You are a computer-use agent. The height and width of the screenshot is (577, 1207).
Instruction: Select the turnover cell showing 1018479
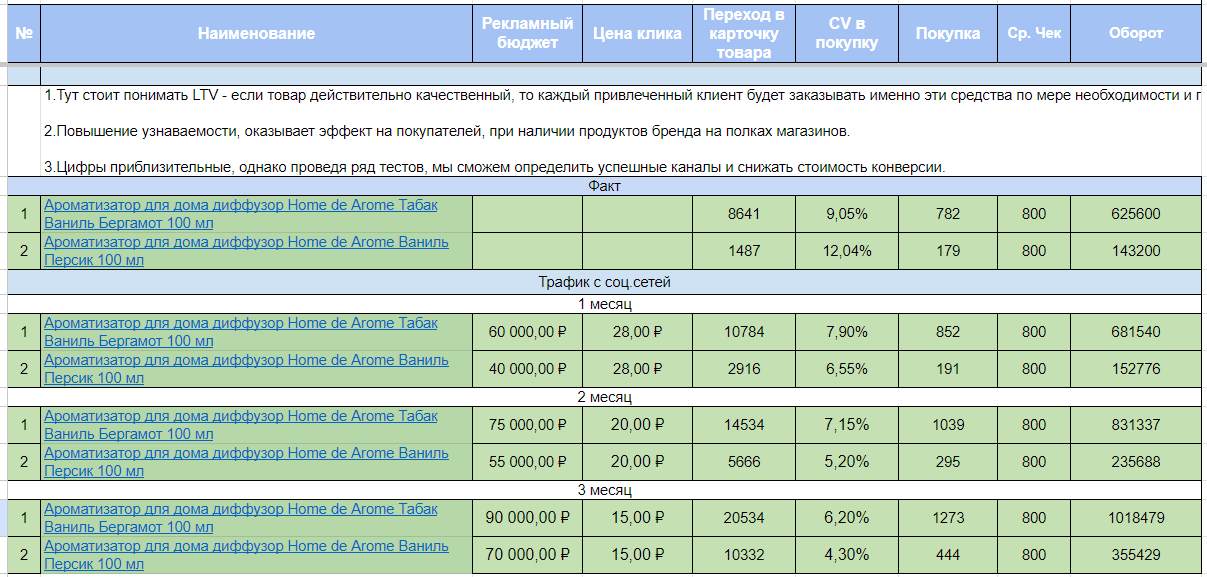1135,518
